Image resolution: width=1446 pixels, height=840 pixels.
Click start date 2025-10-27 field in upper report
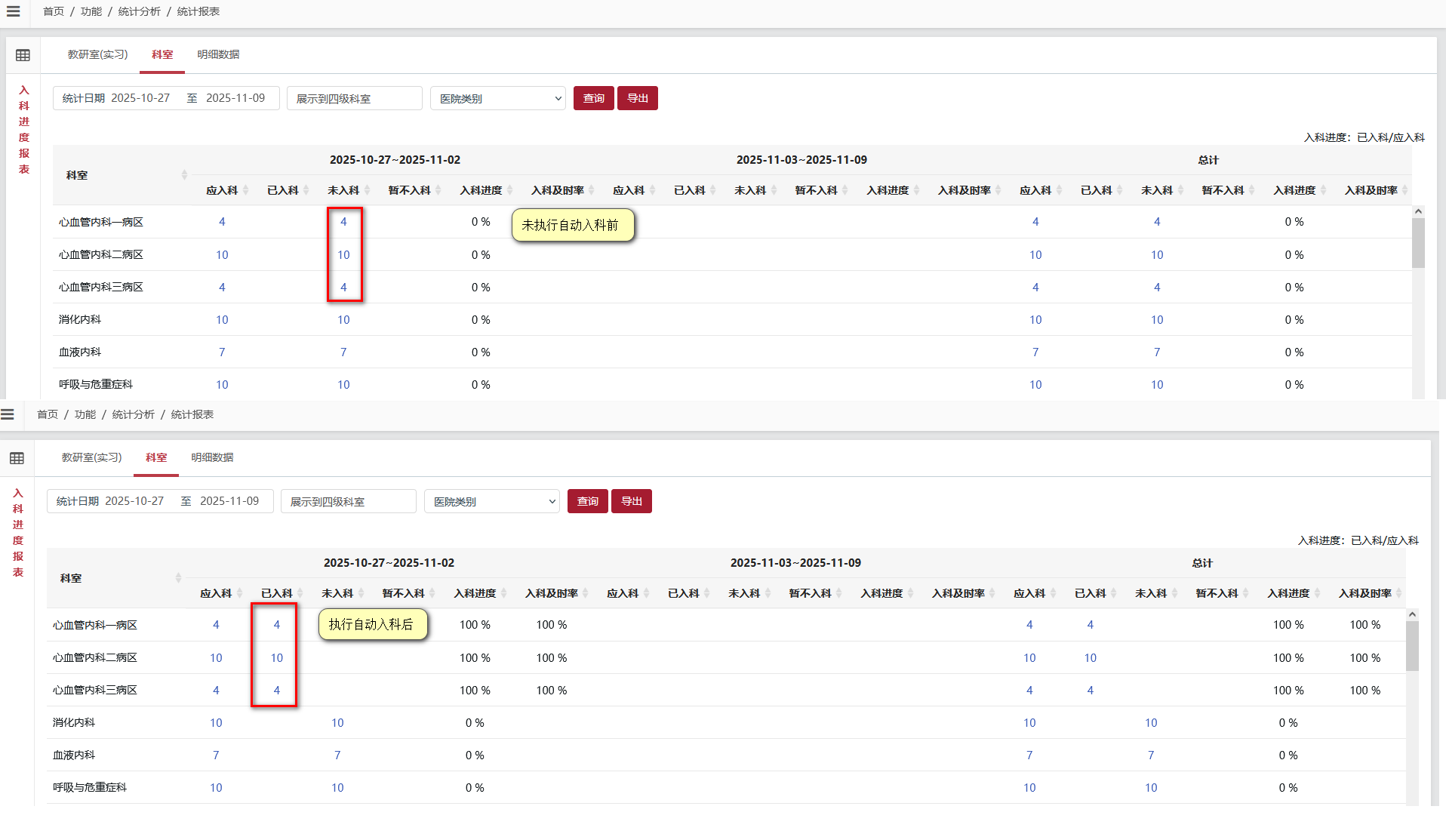pyautogui.click(x=140, y=98)
